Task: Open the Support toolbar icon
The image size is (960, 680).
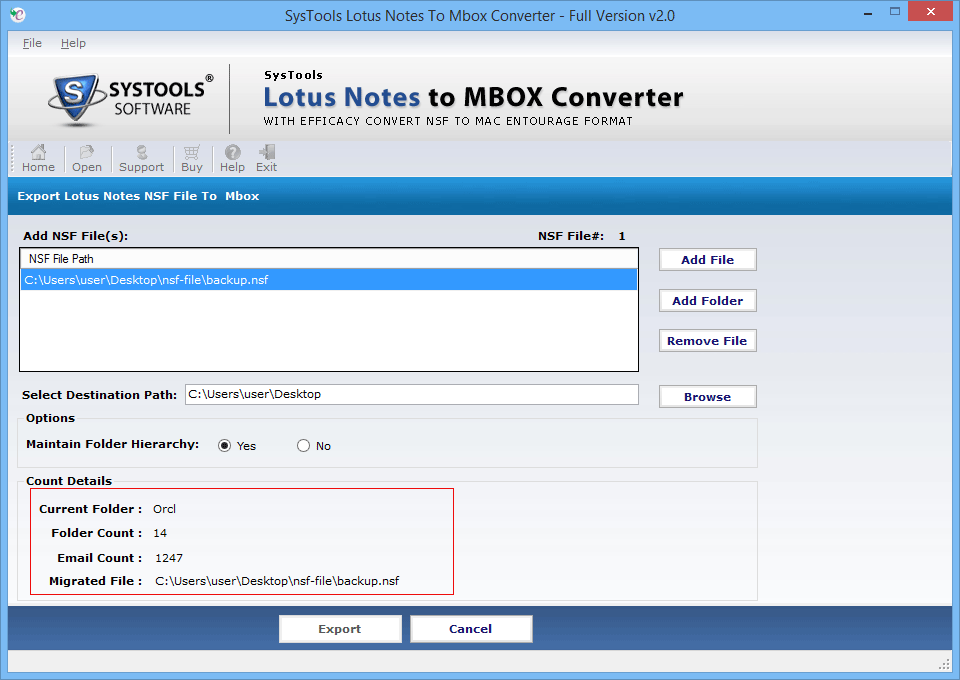Action: pyautogui.click(x=141, y=159)
